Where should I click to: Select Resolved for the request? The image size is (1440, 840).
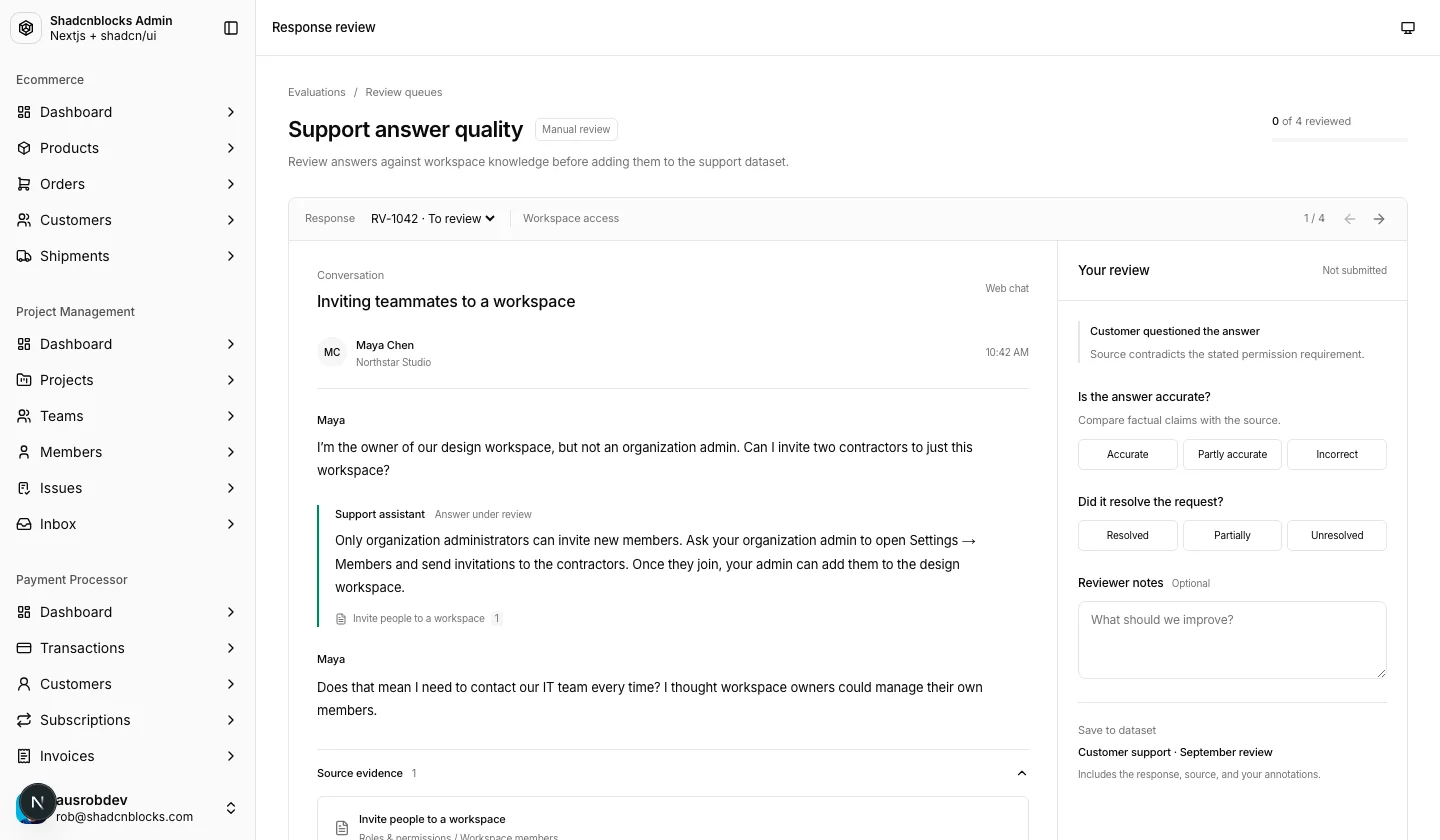[x=1128, y=535]
